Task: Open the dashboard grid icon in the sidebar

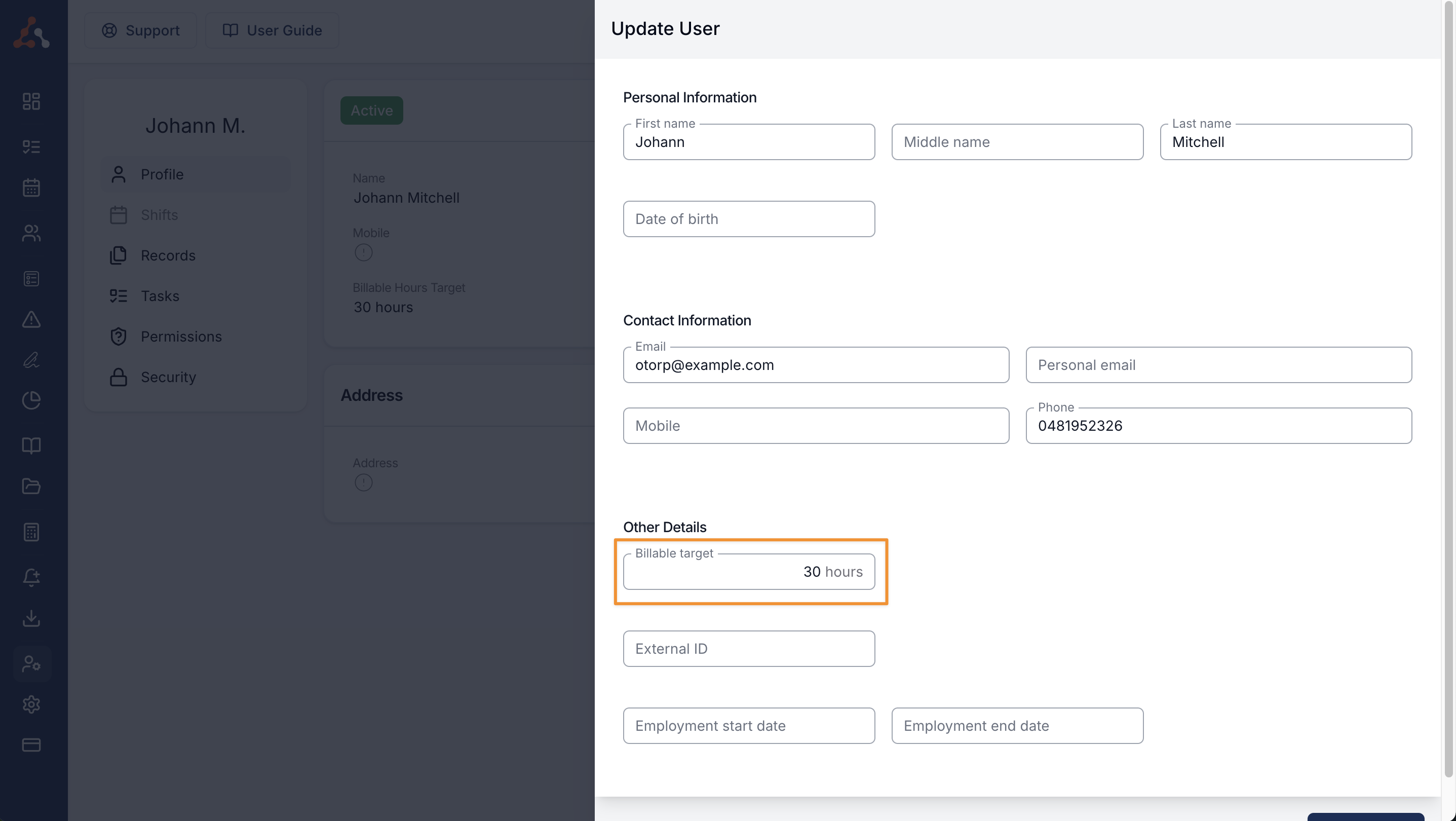Action: click(31, 101)
